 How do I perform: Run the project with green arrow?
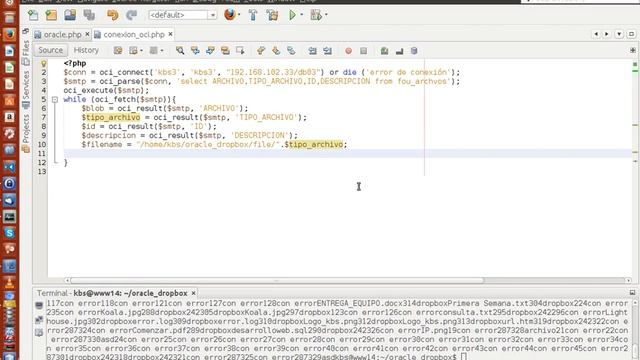pos(292,15)
